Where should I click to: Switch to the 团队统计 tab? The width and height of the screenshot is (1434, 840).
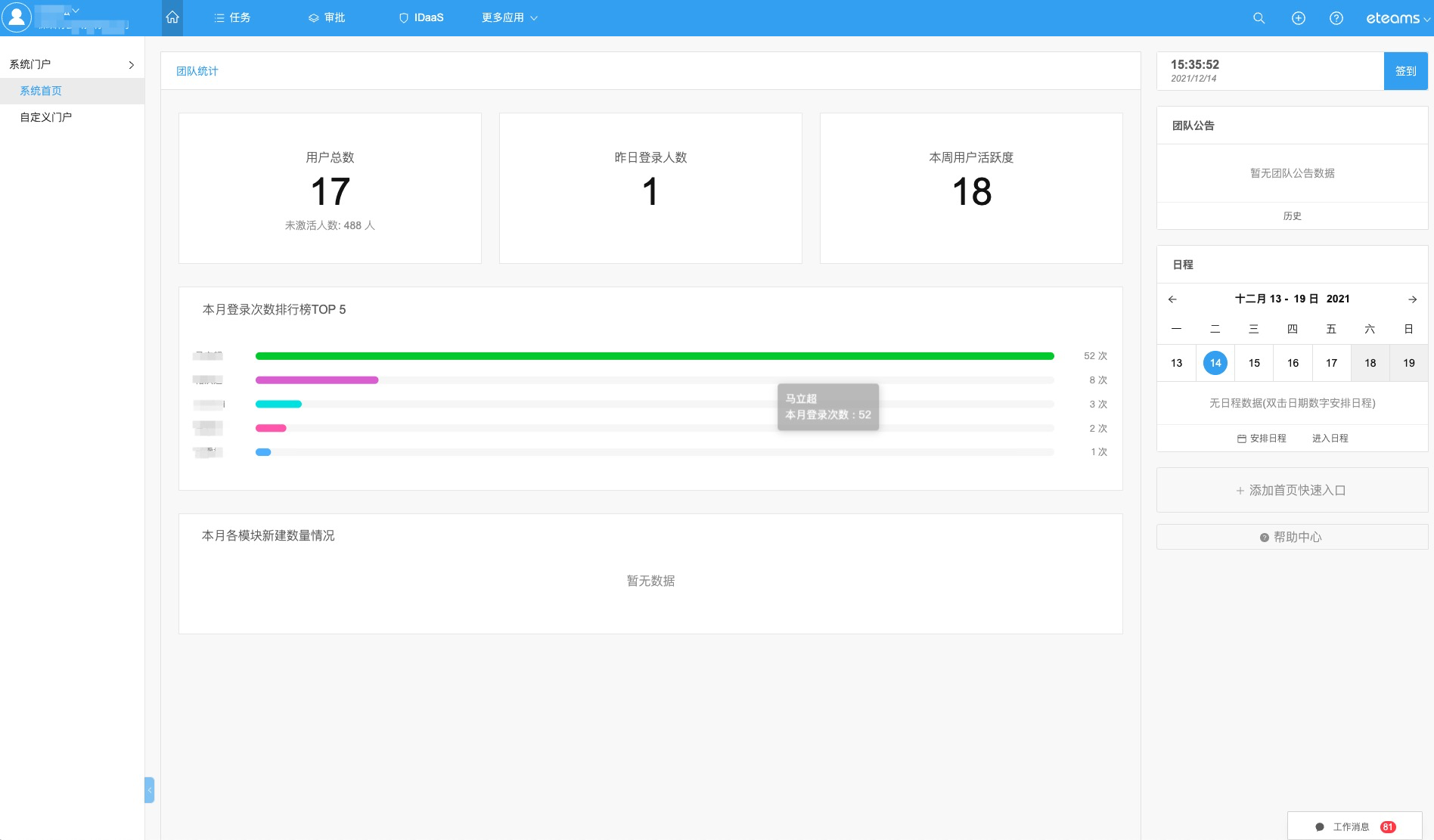coord(197,71)
